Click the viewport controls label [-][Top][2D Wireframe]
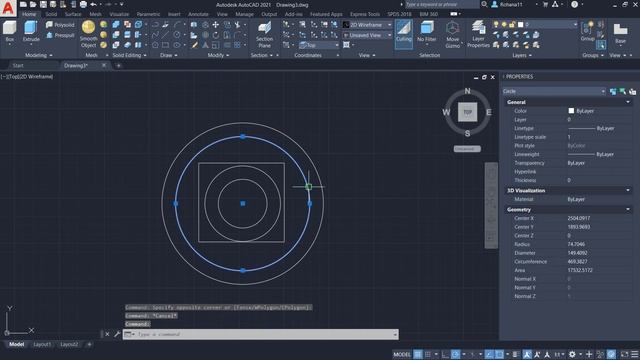Screen dimensions: 640x360 (x=27, y=76)
